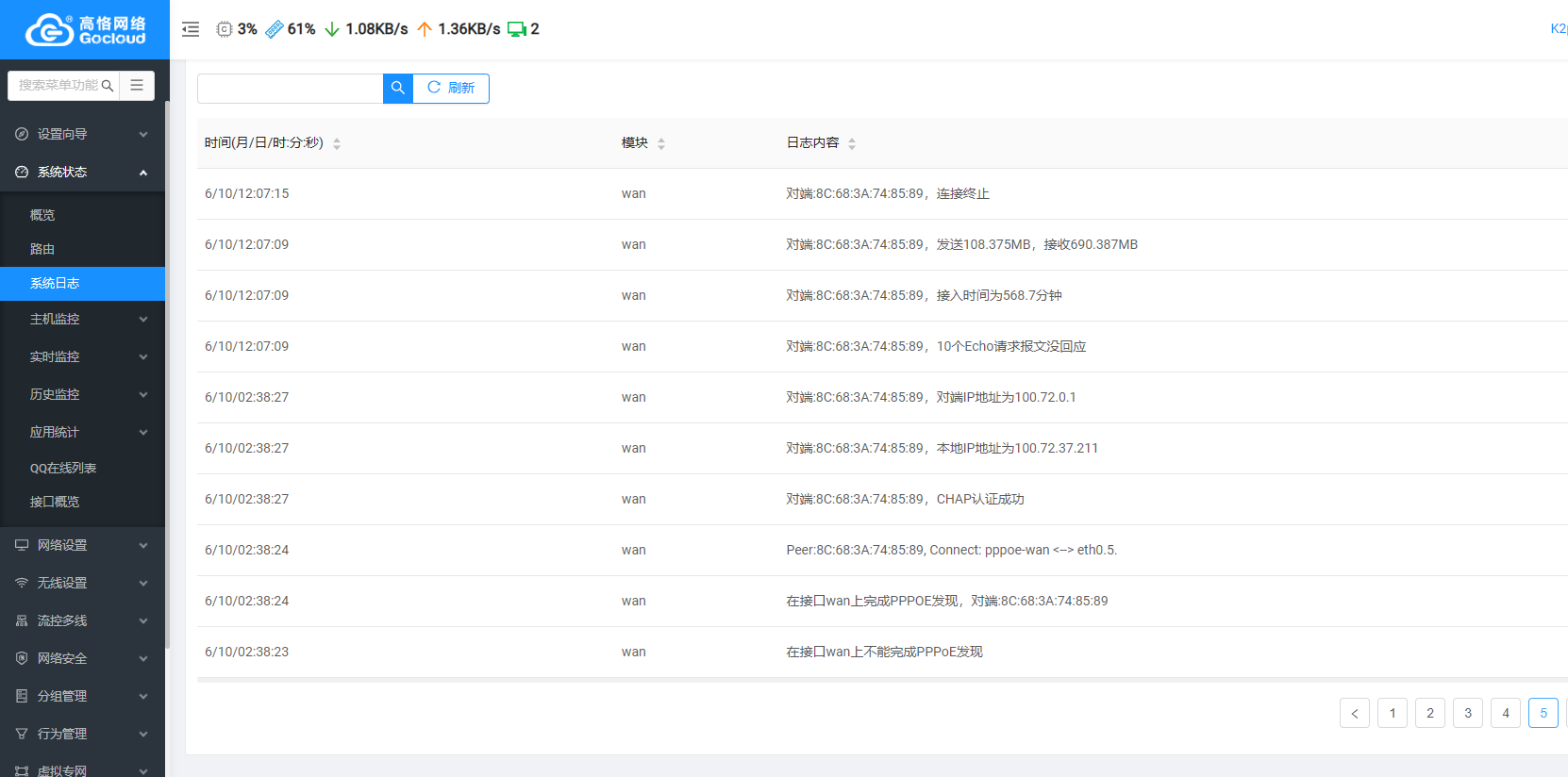The image size is (1568, 777).
Task: Sort by the 模块 column arrows
Action: coord(661,143)
